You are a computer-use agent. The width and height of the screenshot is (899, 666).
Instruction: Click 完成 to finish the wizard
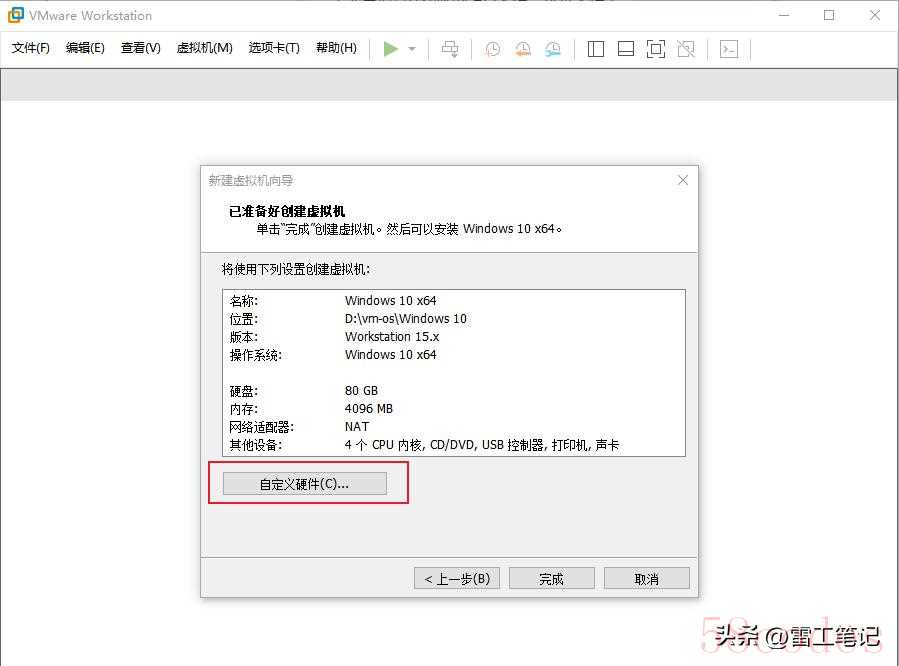551,579
